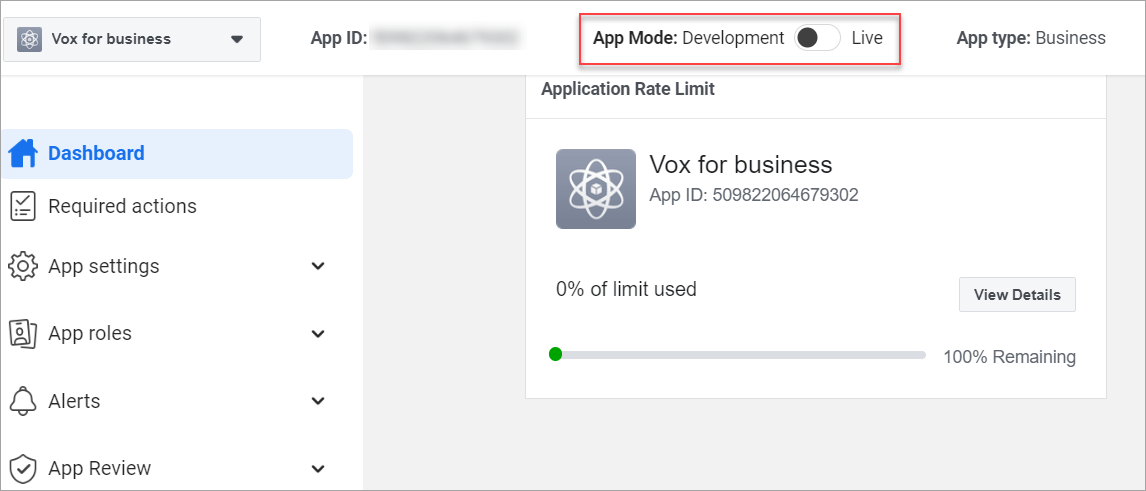1146x491 pixels.
Task: Click the Development mode label
Action: point(733,38)
